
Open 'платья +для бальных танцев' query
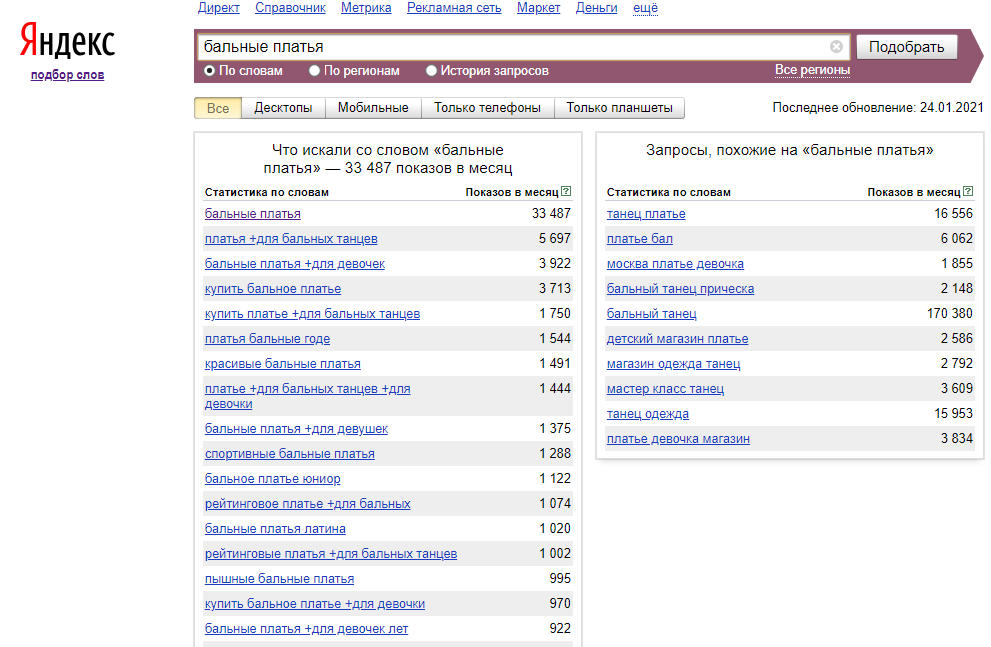click(291, 239)
